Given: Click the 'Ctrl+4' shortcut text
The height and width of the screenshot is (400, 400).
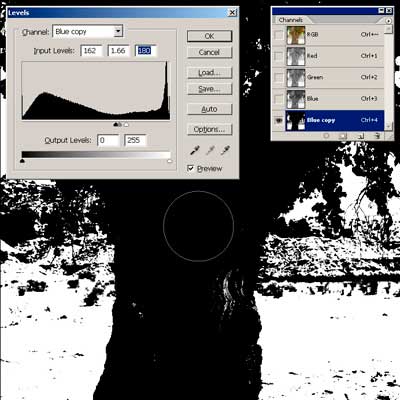Looking at the screenshot, I should (369, 120).
